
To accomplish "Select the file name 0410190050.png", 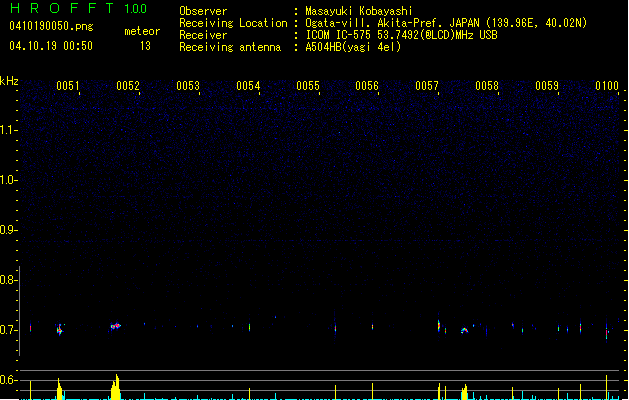I will click(x=51, y=26).
